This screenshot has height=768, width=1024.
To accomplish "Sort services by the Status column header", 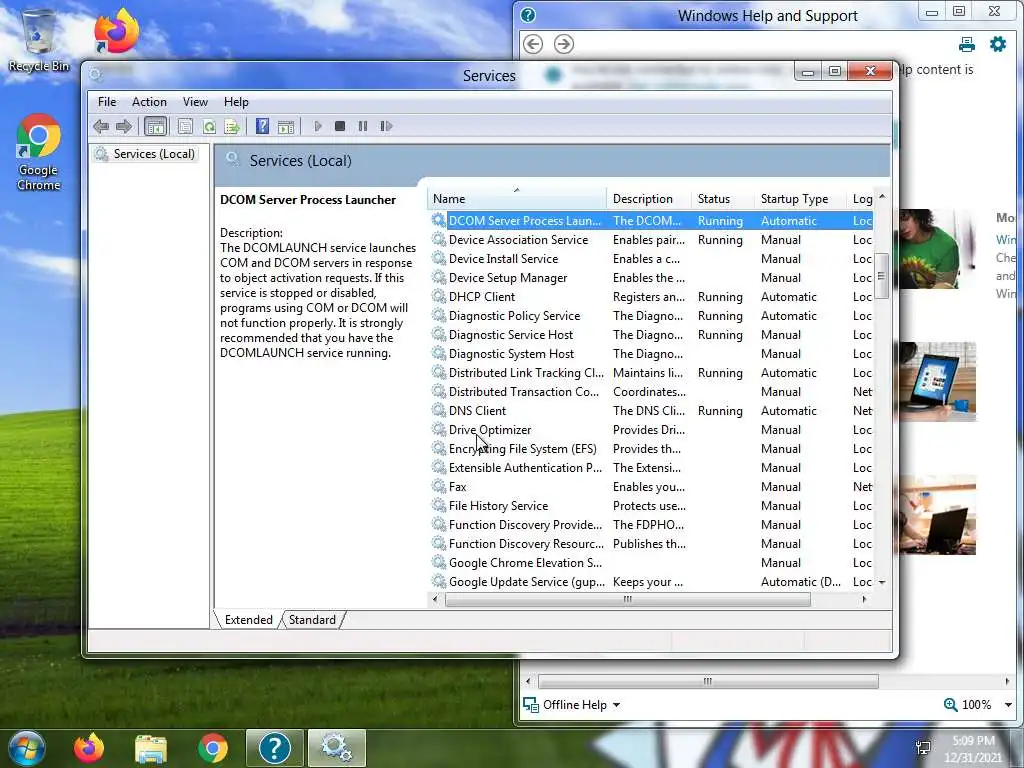I will [722, 199].
